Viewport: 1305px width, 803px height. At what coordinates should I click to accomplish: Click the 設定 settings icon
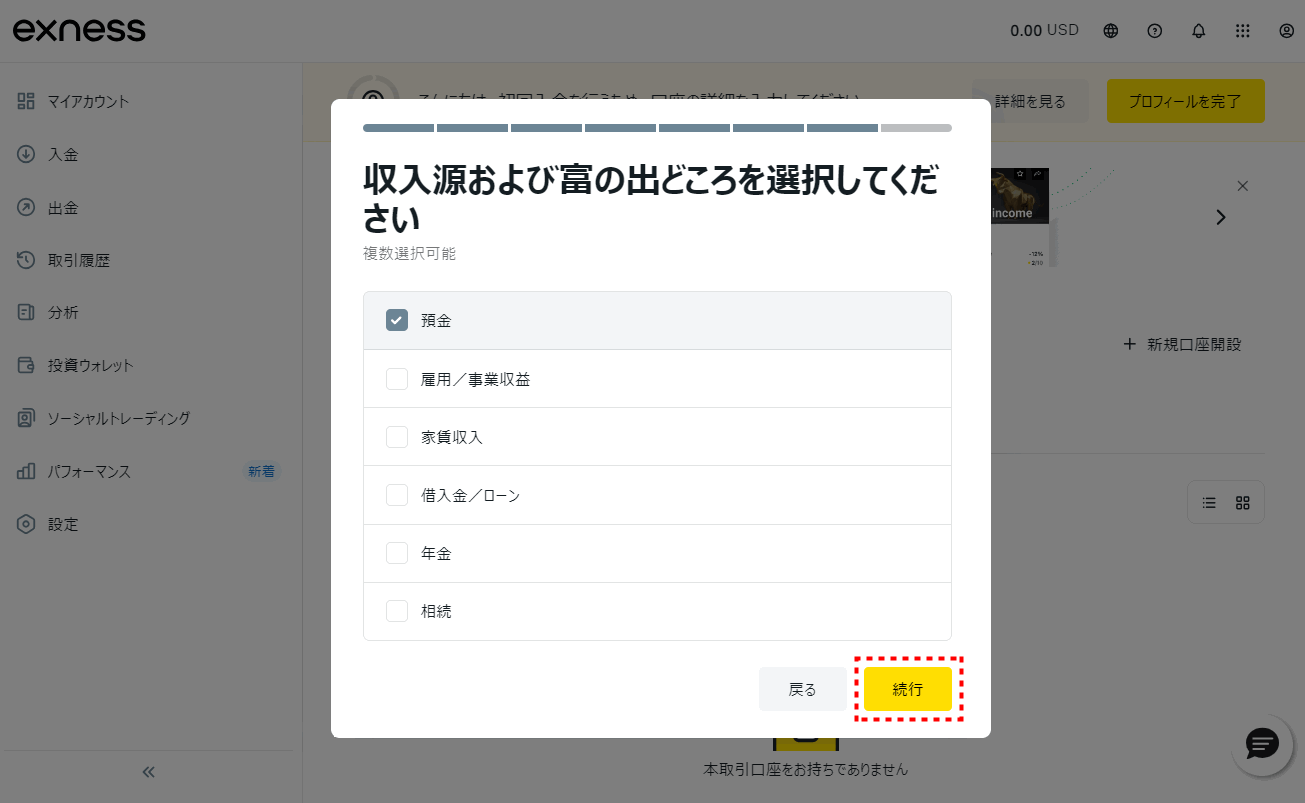point(26,524)
